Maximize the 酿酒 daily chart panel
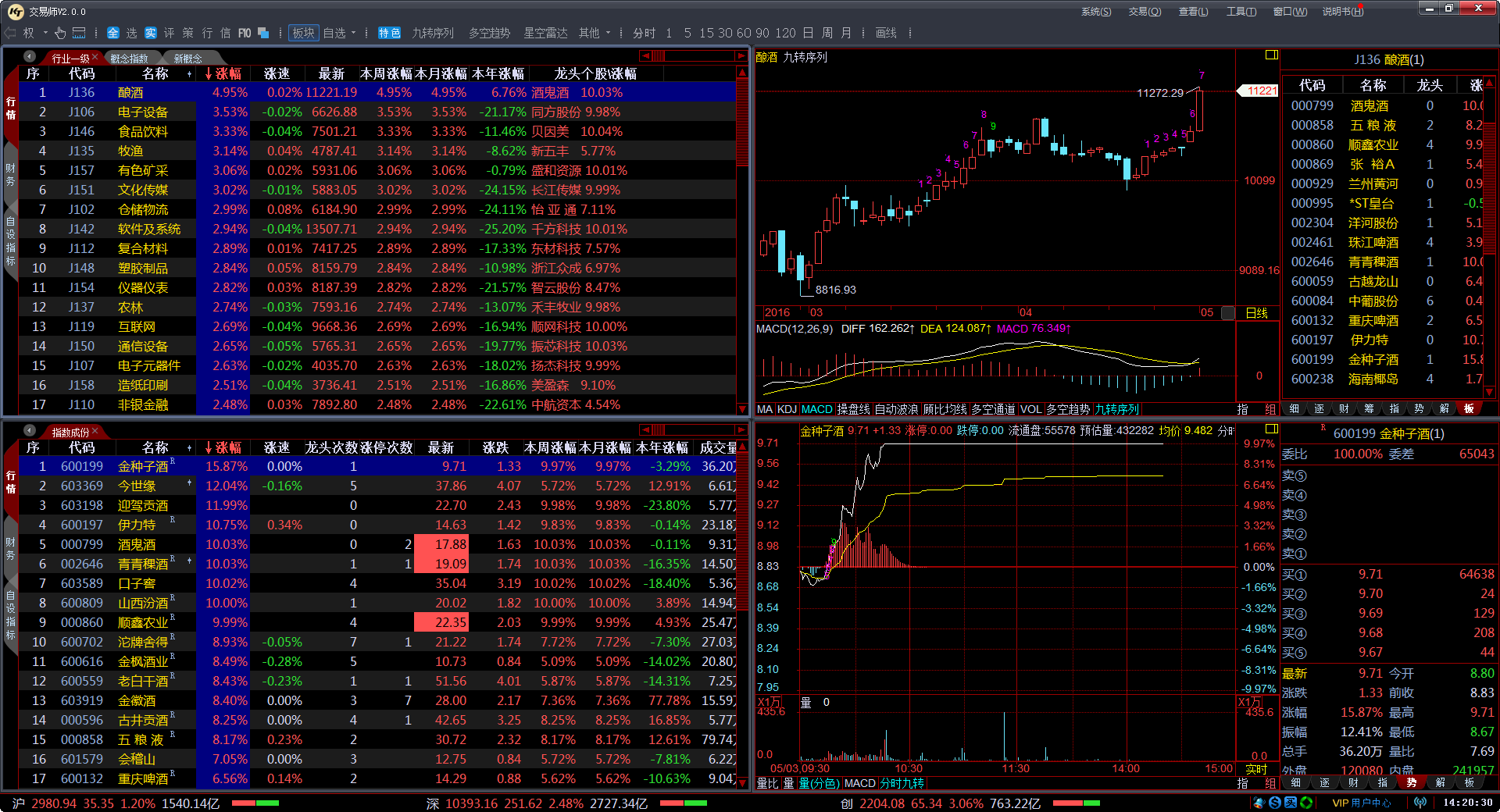 pos(1271,55)
